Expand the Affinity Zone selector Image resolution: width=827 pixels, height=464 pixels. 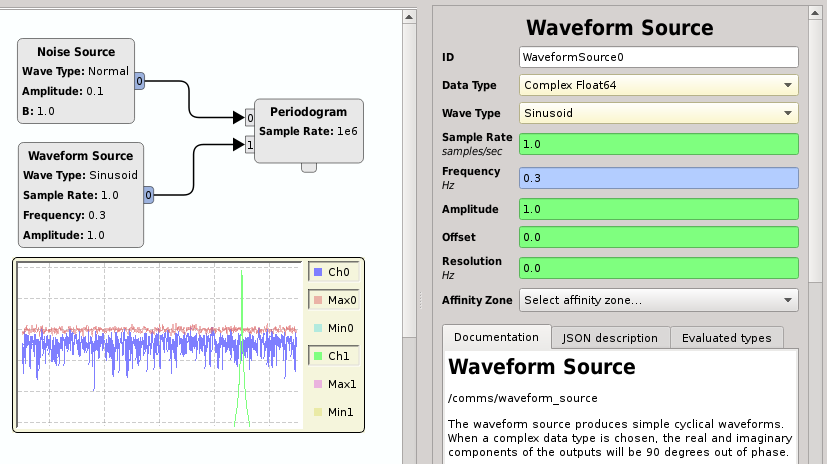pos(659,300)
